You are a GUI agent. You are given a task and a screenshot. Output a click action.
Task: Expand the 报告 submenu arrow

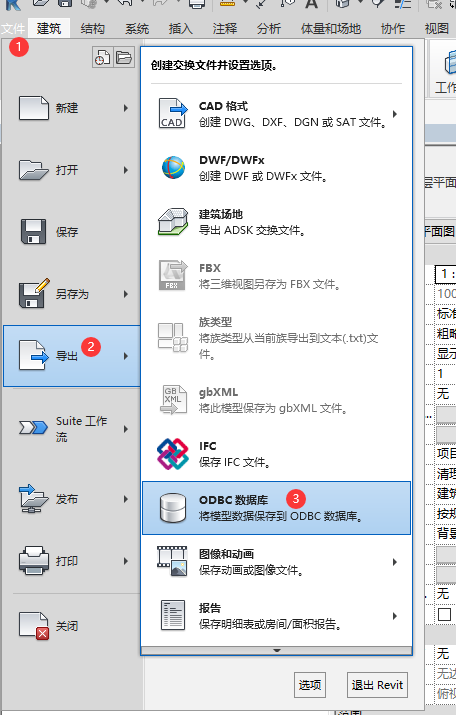pos(395,616)
